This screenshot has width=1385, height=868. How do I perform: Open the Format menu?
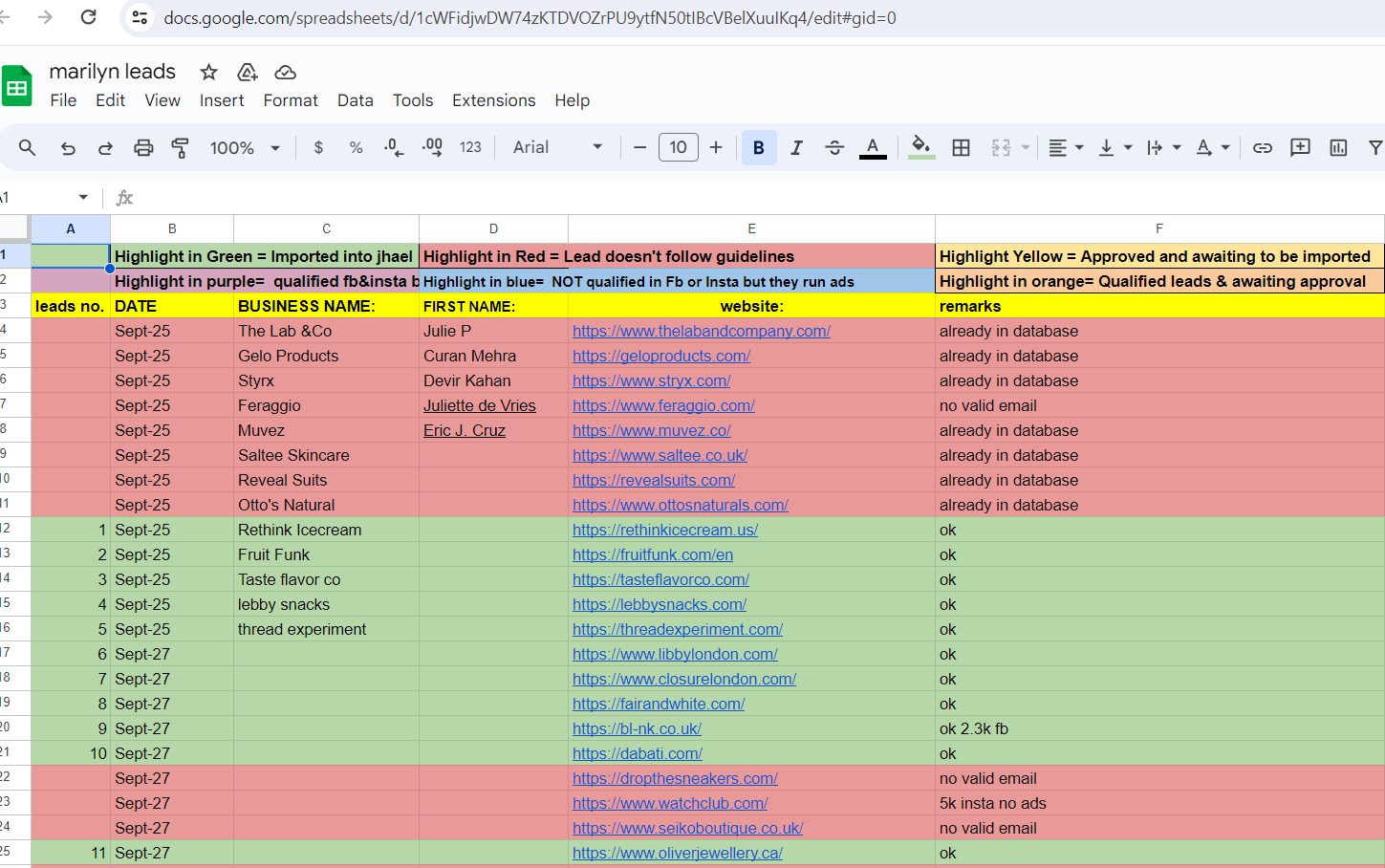[x=291, y=100]
